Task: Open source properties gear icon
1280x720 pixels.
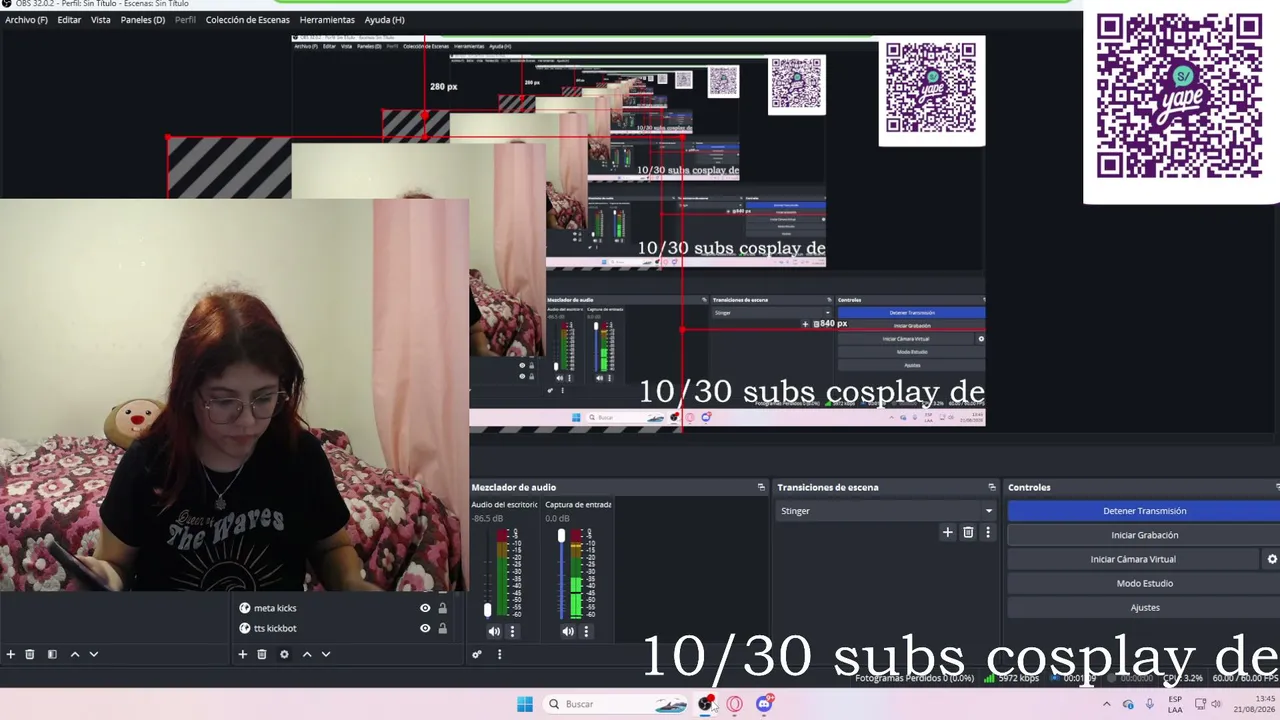Action: click(284, 654)
